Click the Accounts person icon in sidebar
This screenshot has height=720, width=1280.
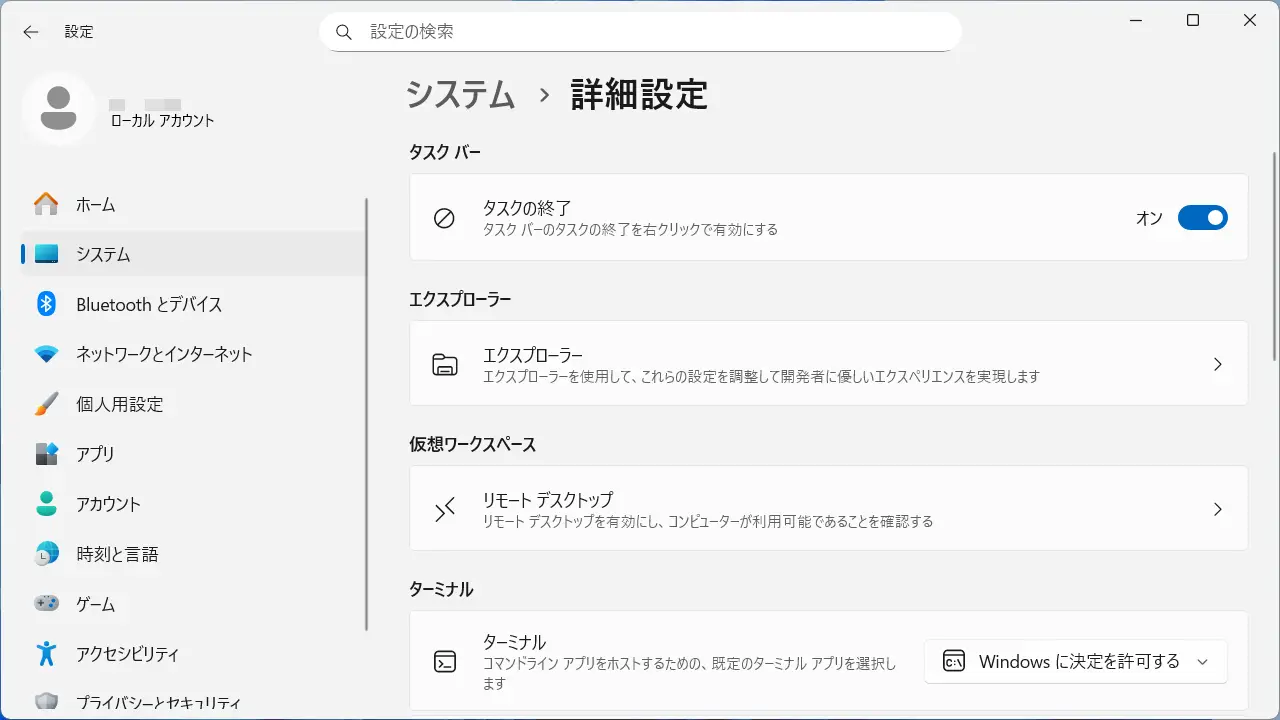click(46, 504)
